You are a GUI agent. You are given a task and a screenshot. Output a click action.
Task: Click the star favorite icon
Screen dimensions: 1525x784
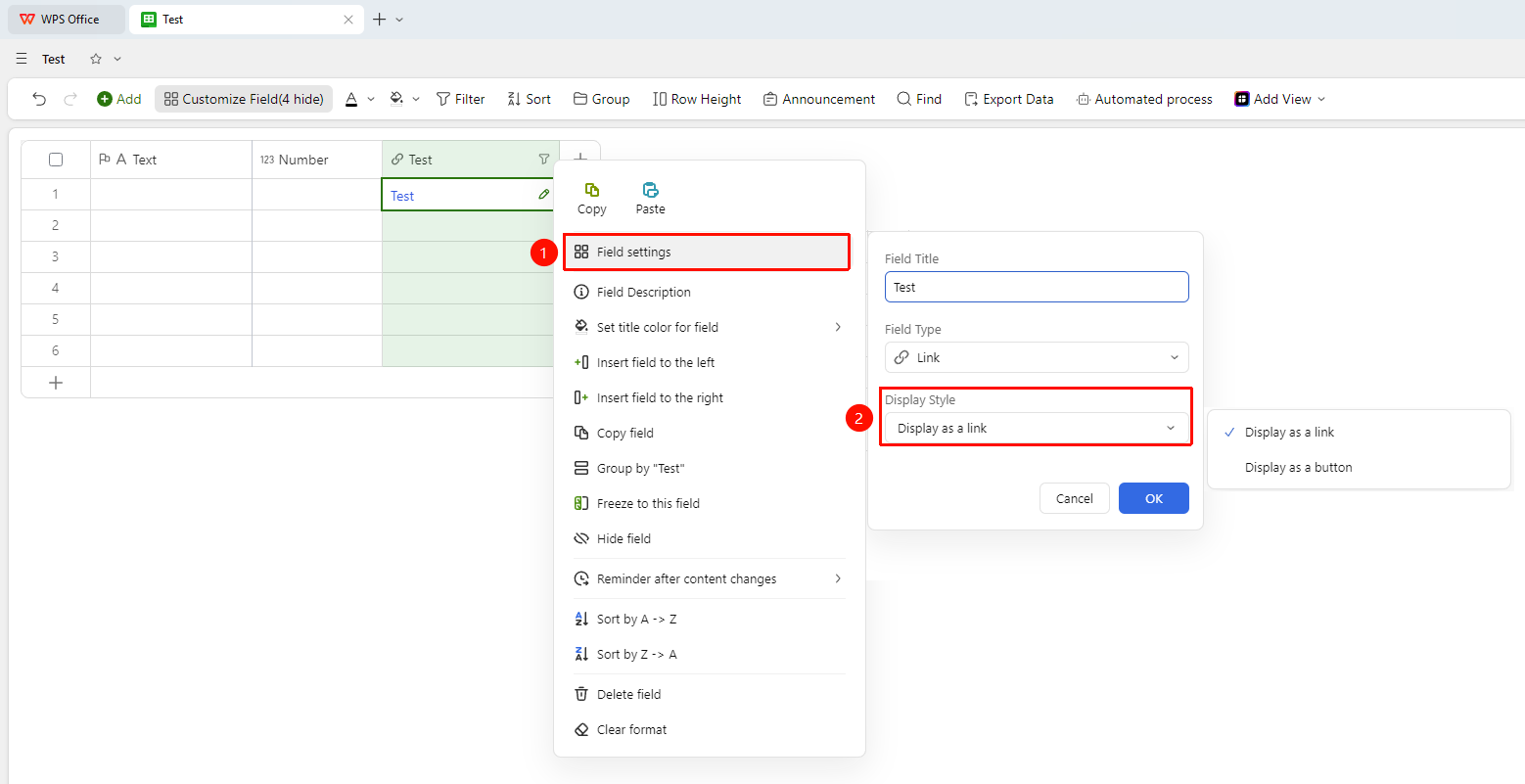coord(96,59)
